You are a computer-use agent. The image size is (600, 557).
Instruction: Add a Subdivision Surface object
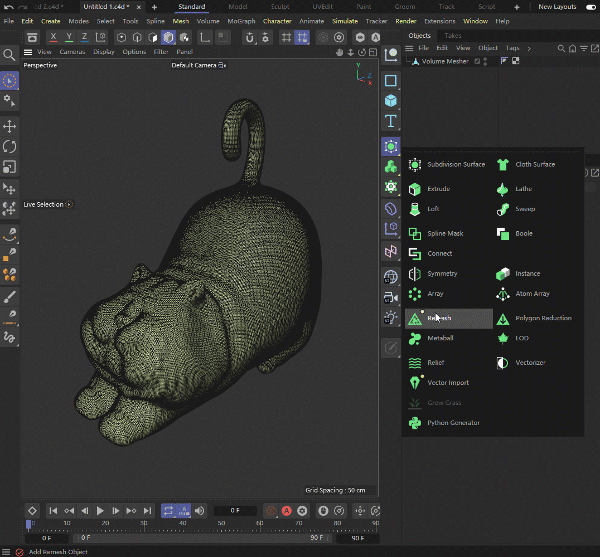(x=455, y=165)
